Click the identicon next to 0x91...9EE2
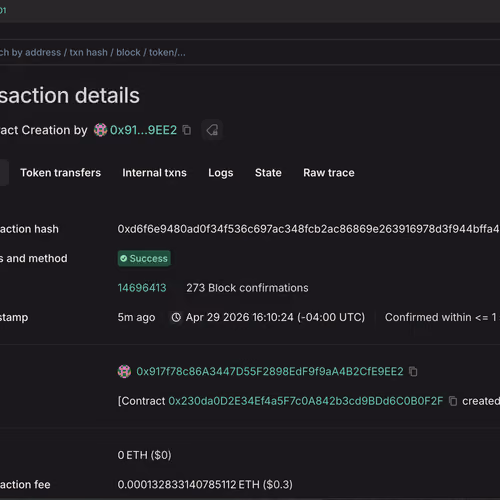The height and width of the screenshot is (500, 500). (100, 130)
